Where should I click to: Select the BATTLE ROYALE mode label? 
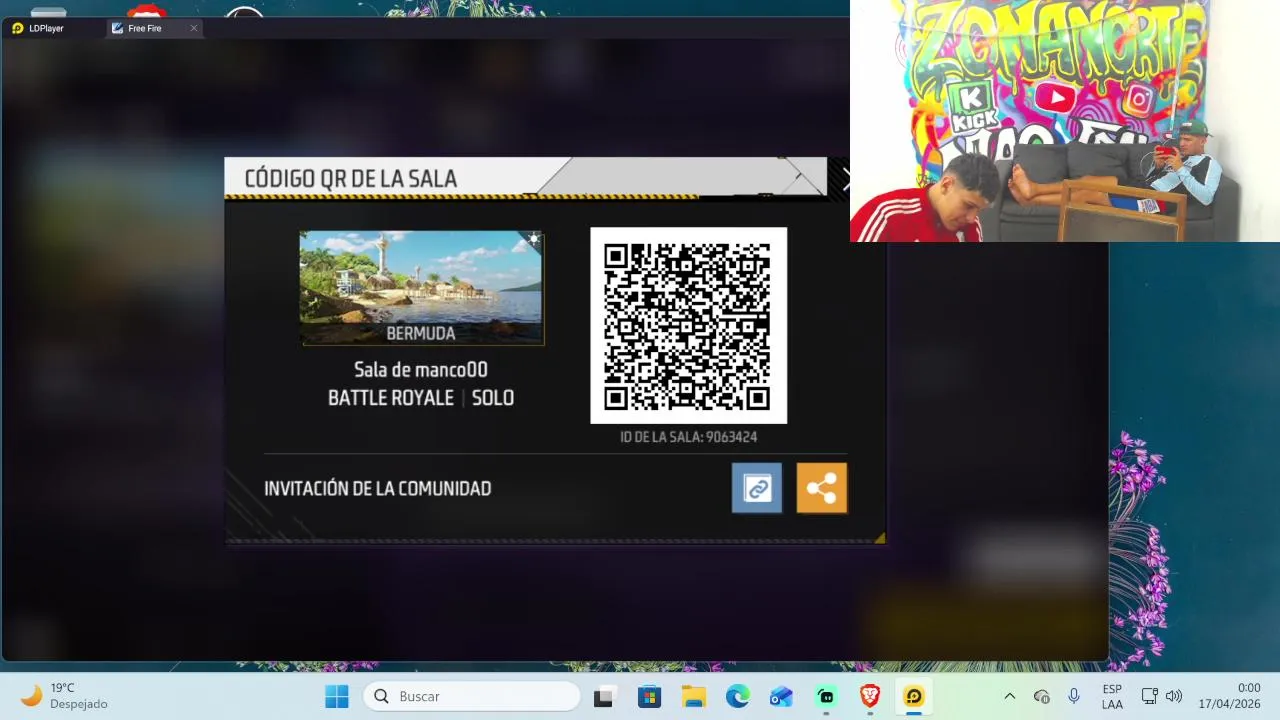click(x=391, y=398)
